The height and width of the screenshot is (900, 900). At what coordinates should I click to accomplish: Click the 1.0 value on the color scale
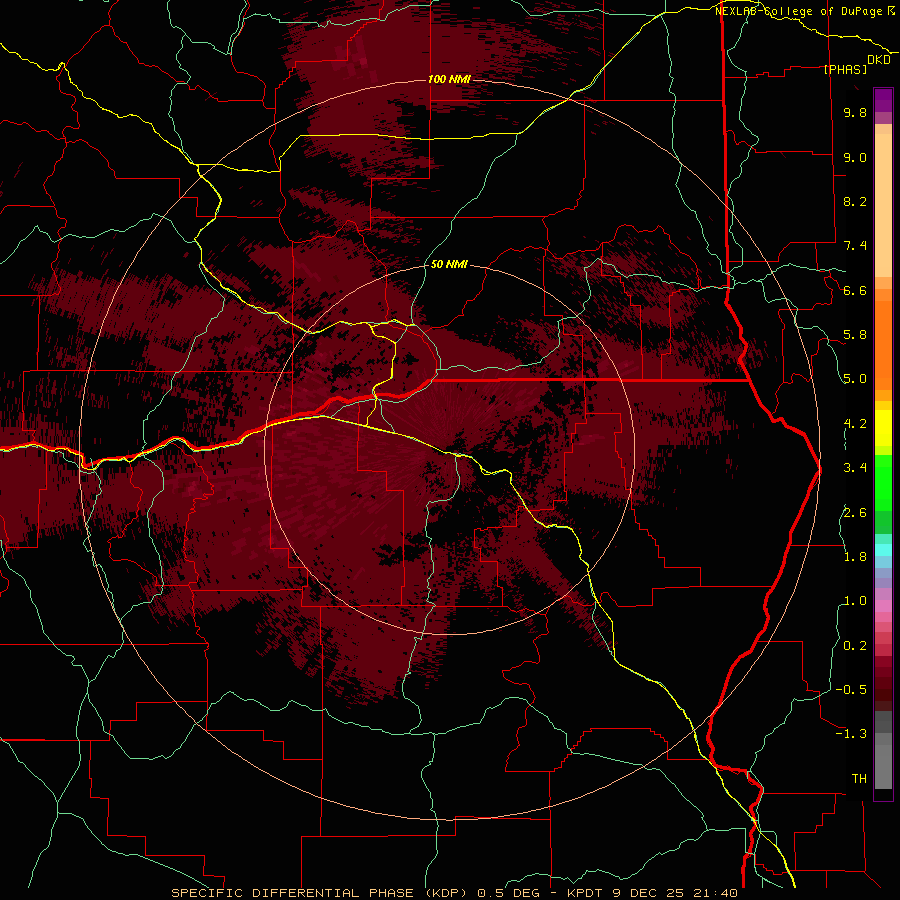[x=855, y=601]
